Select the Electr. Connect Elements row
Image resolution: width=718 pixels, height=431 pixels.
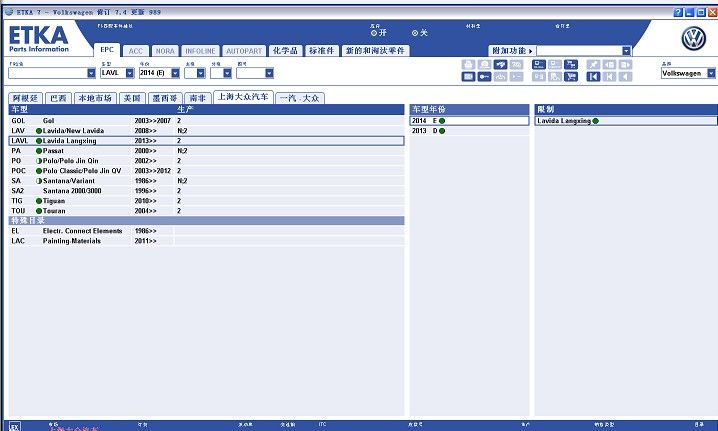pyautogui.click(x=207, y=231)
